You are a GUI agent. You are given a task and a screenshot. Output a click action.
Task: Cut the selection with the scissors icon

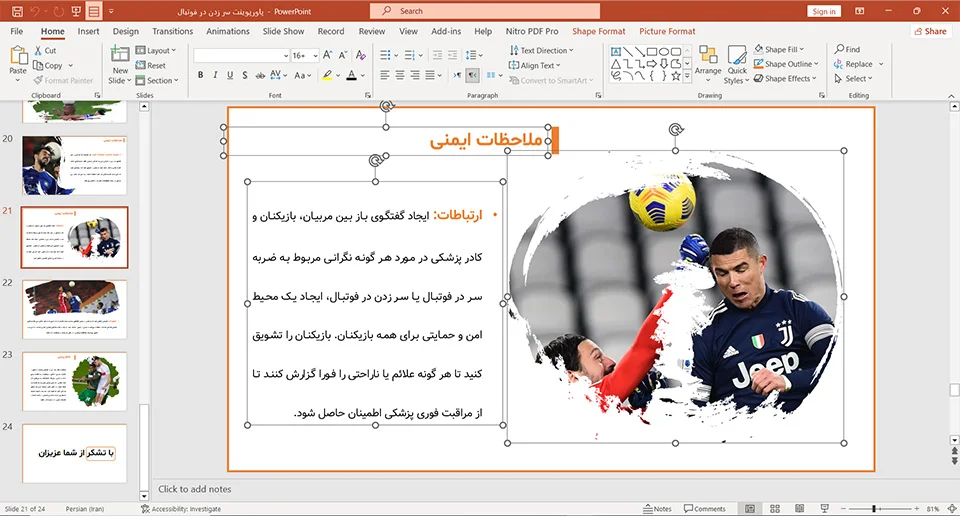tap(39, 51)
